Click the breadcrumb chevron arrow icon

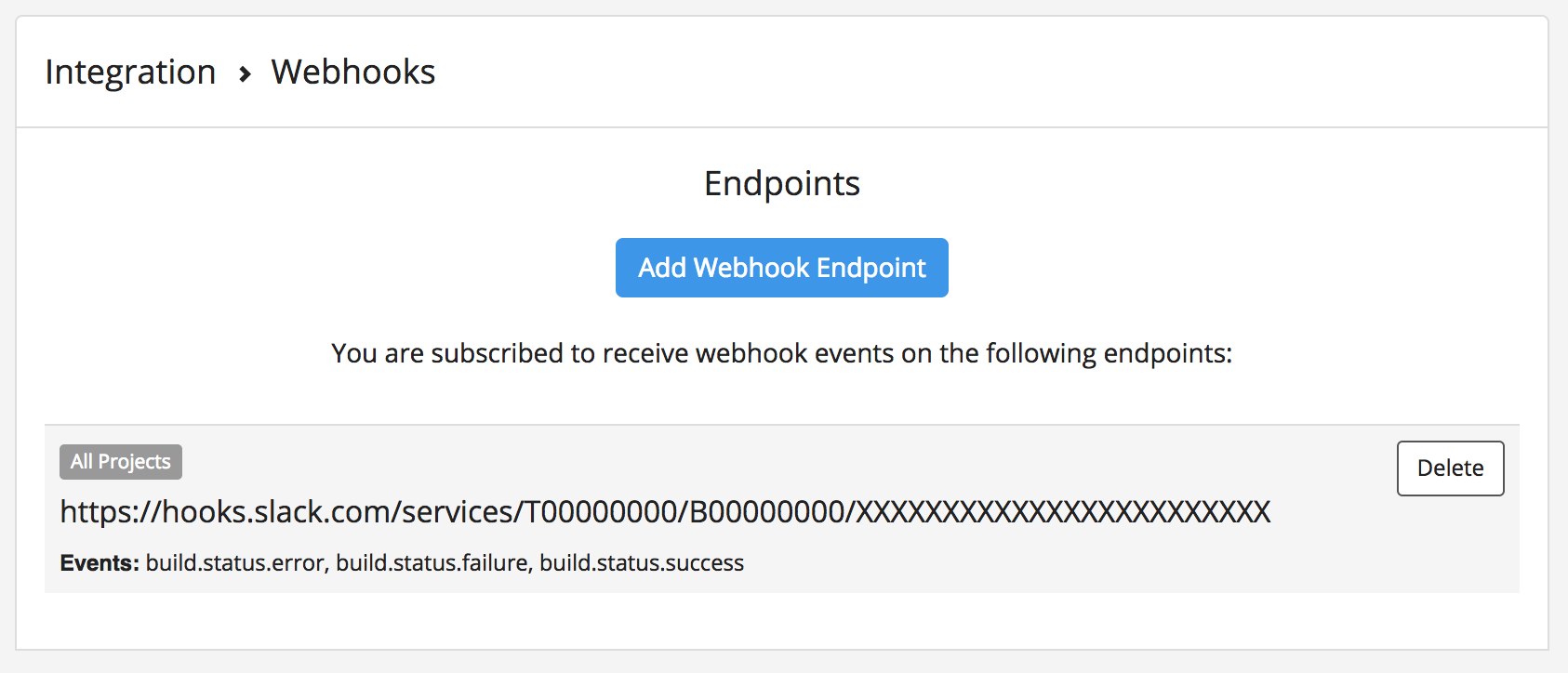click(245, 73)
